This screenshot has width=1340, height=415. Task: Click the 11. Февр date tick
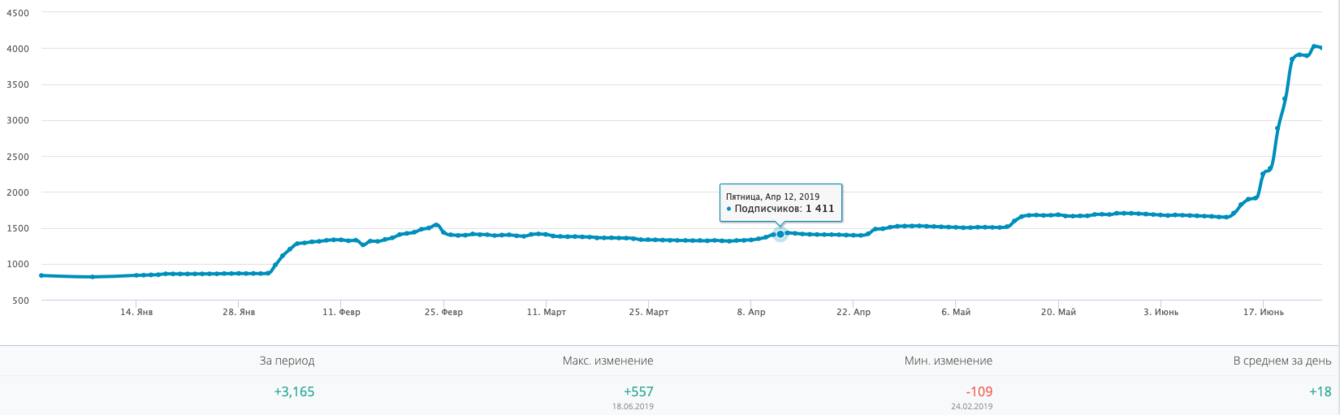pyautogui.click(x=341, y=312)
